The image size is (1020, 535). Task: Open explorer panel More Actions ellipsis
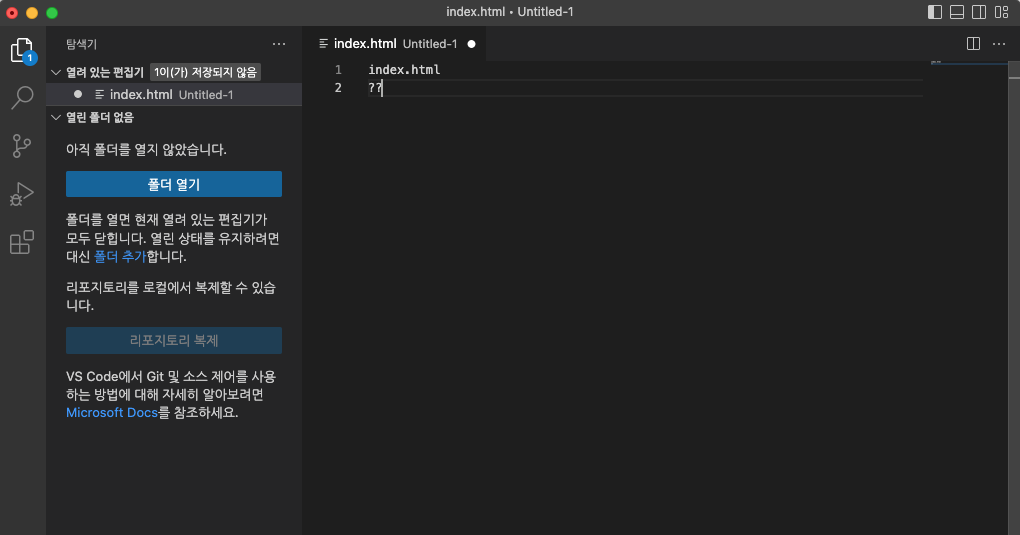[279, 44]
